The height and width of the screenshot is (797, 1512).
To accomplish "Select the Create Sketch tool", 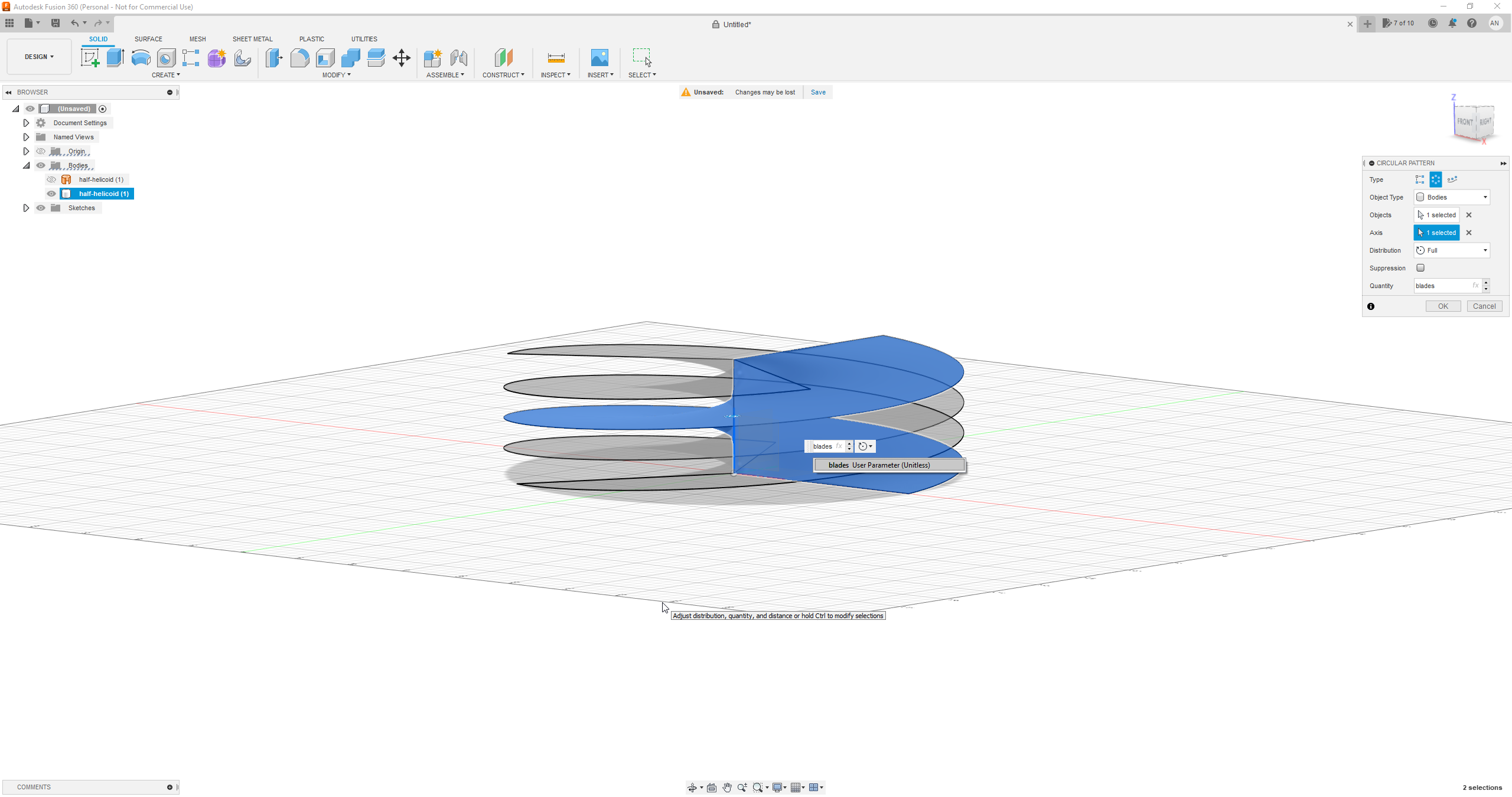I will click(x=90, y=58).
